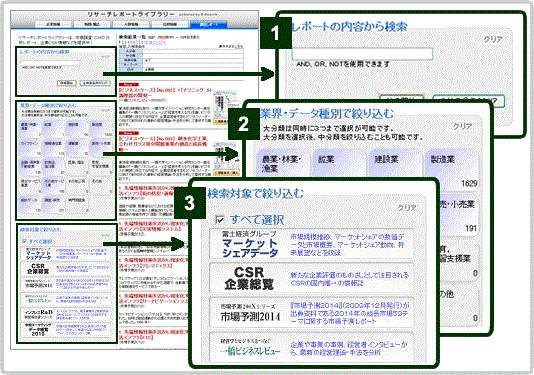Click the first gray tab in the top bar
This screenshot has height=375, width=534.
coord(53,25)
